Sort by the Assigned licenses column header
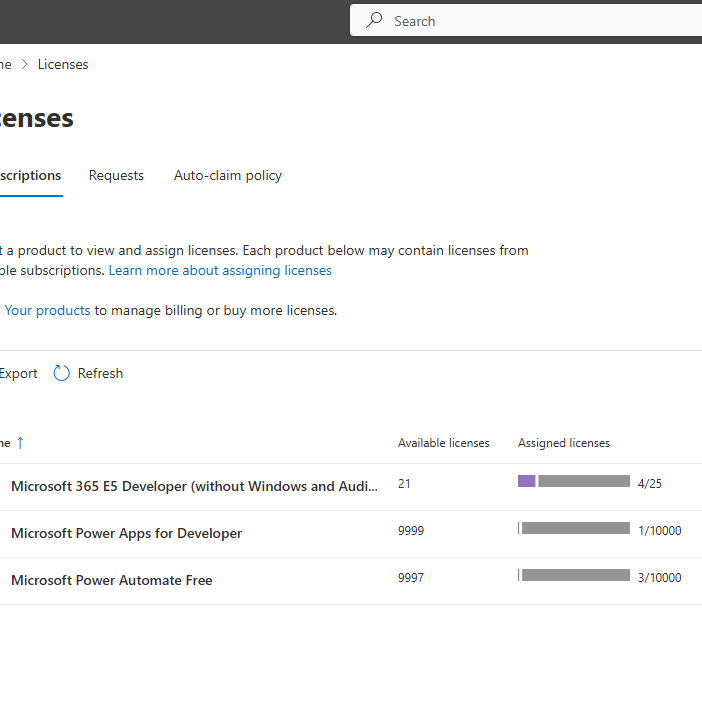This screenshot has height=702, width=702. (564, 443)
